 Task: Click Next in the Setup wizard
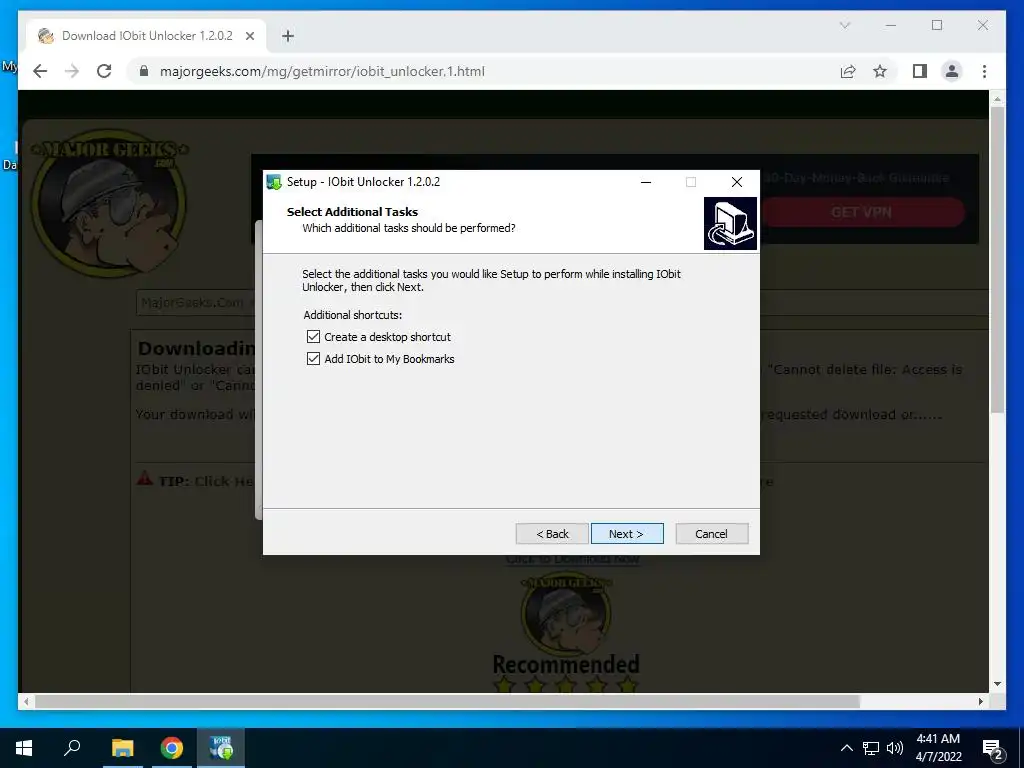tap(627, 534)
